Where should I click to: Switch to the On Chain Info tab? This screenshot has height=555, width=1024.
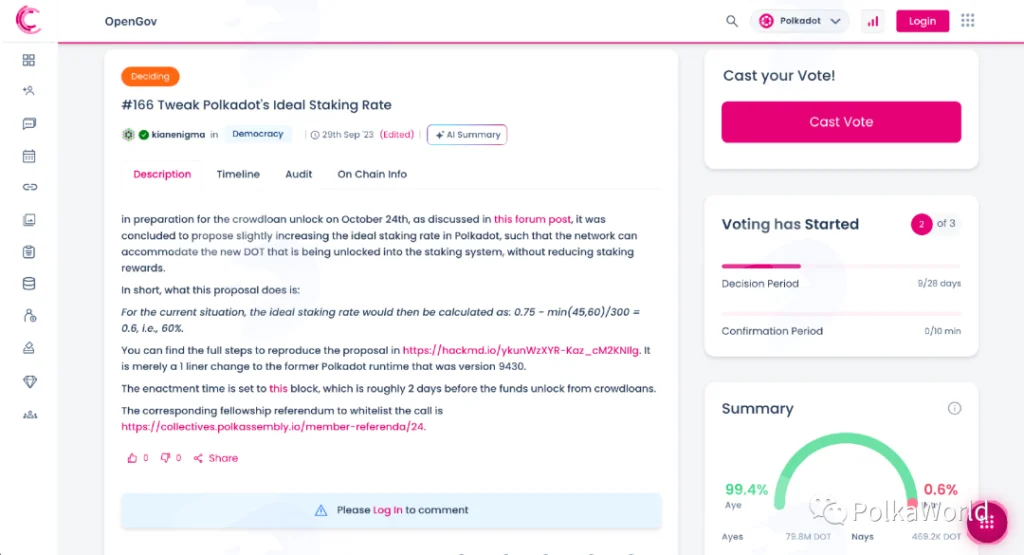coord(372,174)
